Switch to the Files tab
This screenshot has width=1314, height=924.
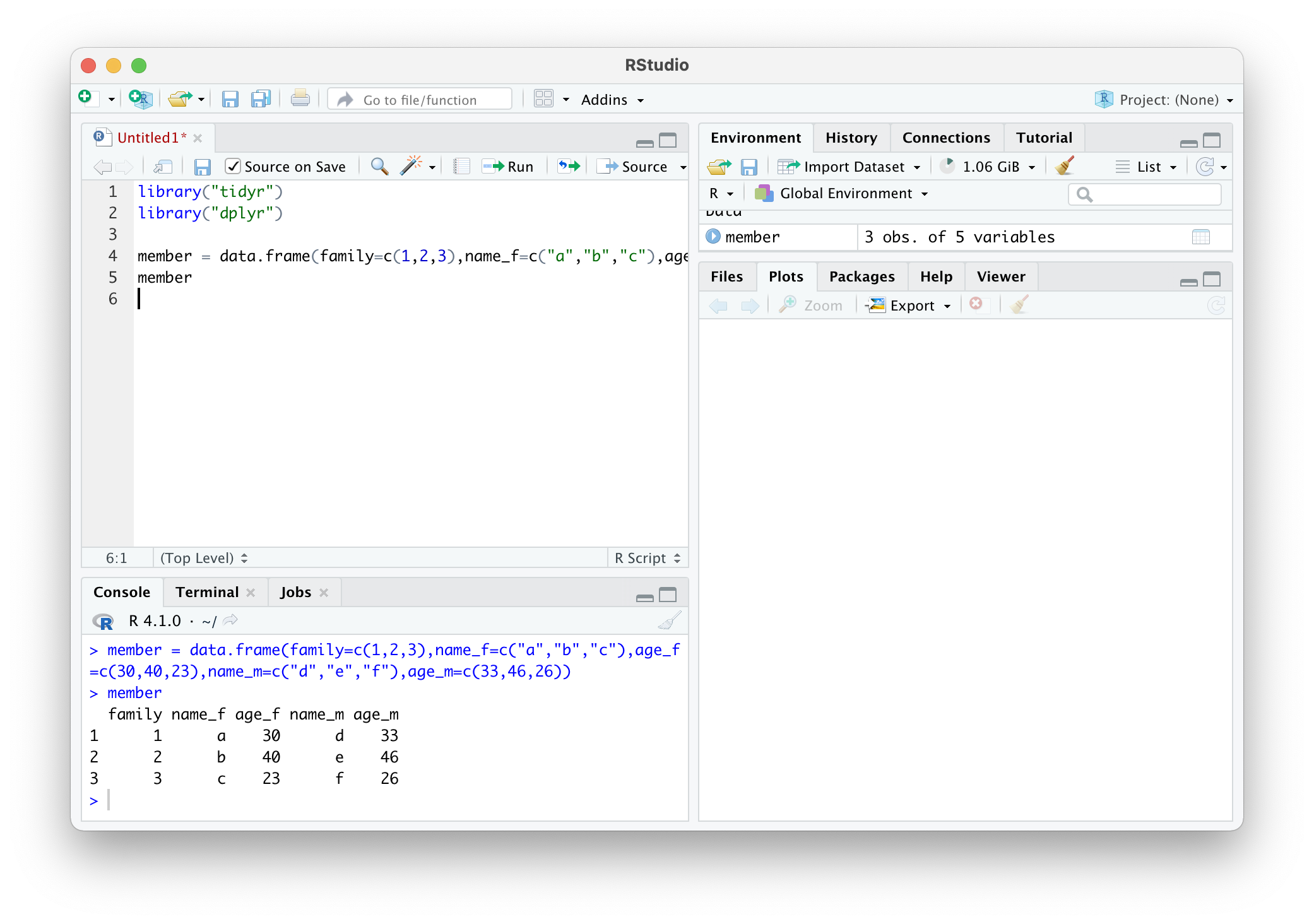(726, 276)
